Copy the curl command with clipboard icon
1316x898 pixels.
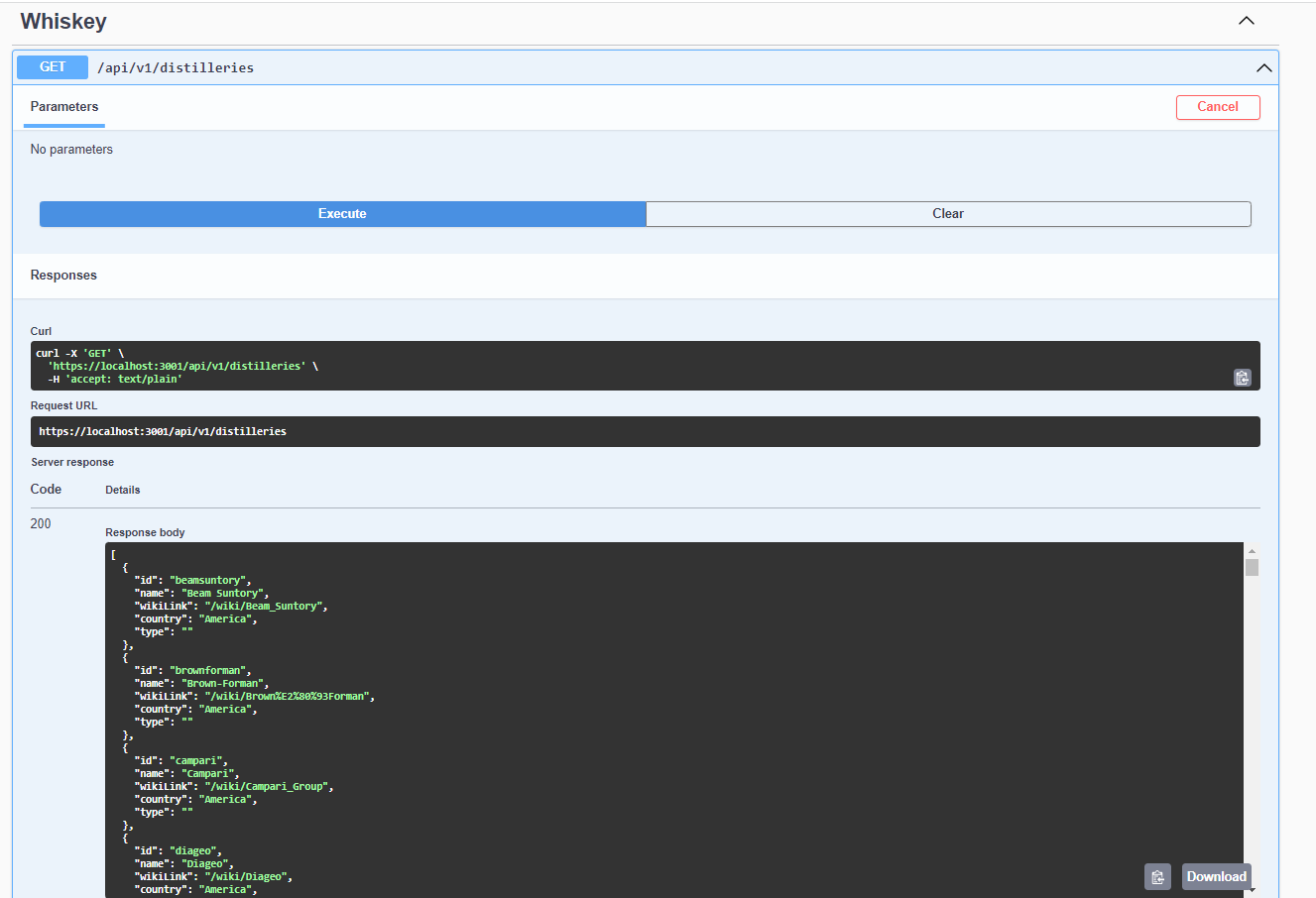click(x=1242, y=378)
